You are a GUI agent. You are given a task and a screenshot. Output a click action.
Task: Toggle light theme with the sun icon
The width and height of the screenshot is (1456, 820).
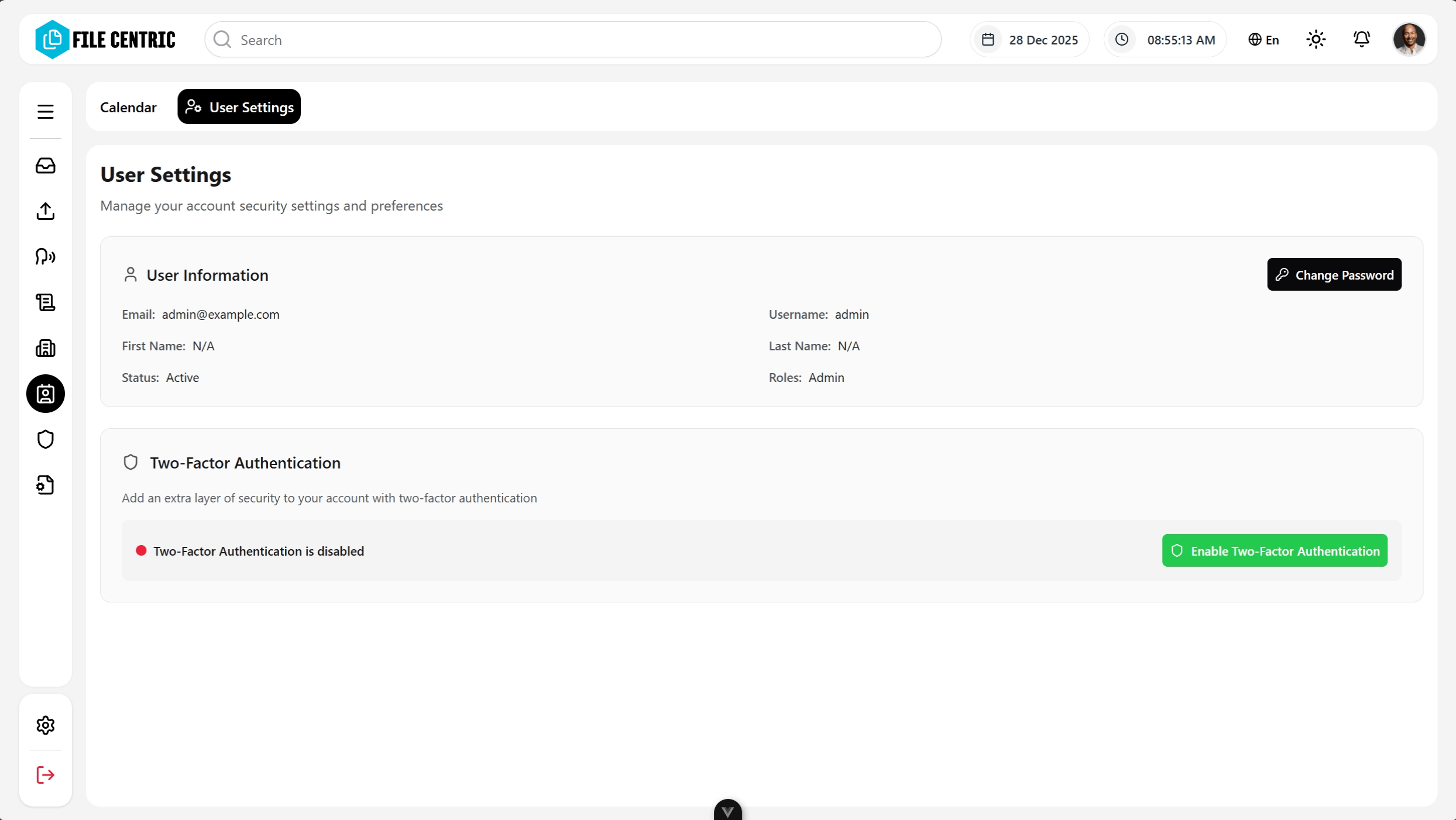[1316, 39]
